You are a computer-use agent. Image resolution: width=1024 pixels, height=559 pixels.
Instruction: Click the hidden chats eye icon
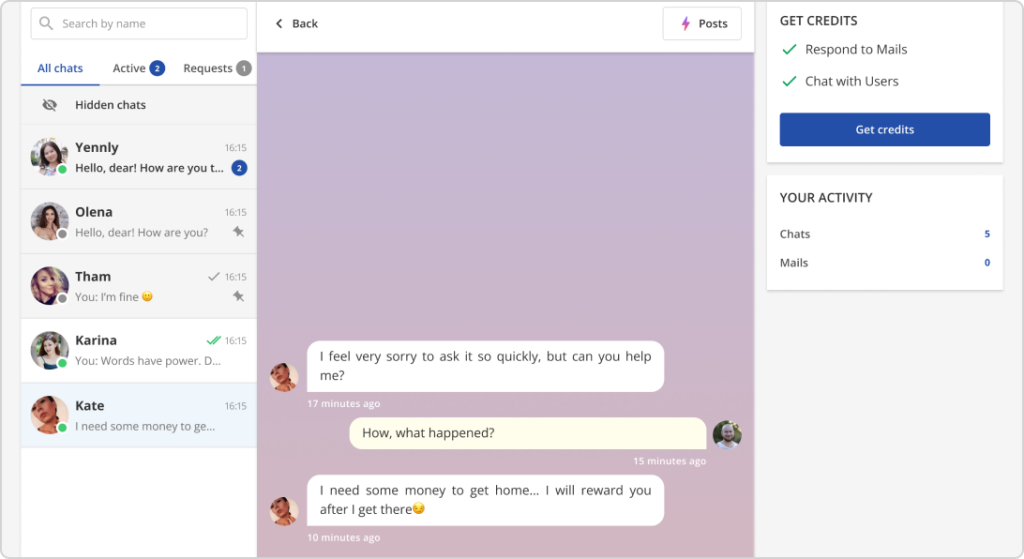[x=49, y=105]
